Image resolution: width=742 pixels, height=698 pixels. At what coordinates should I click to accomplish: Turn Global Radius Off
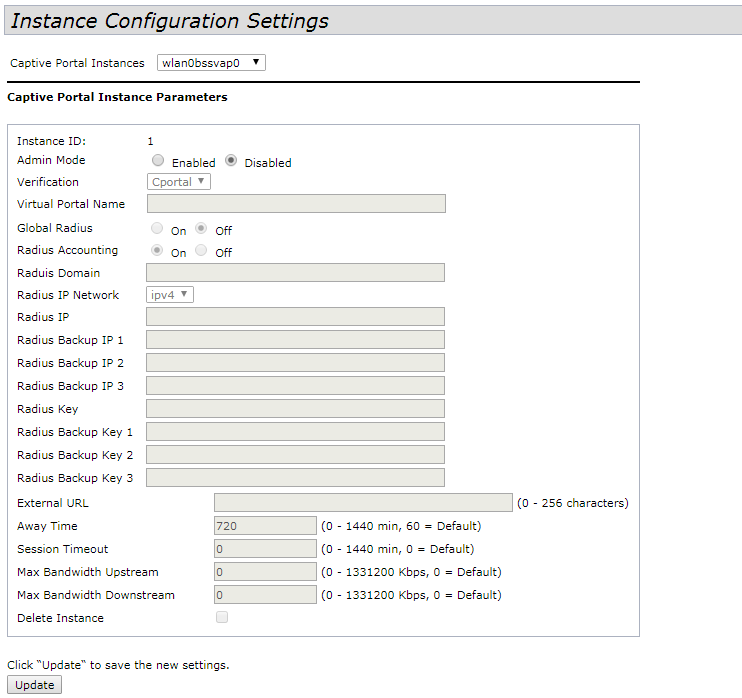pos(202,229)
